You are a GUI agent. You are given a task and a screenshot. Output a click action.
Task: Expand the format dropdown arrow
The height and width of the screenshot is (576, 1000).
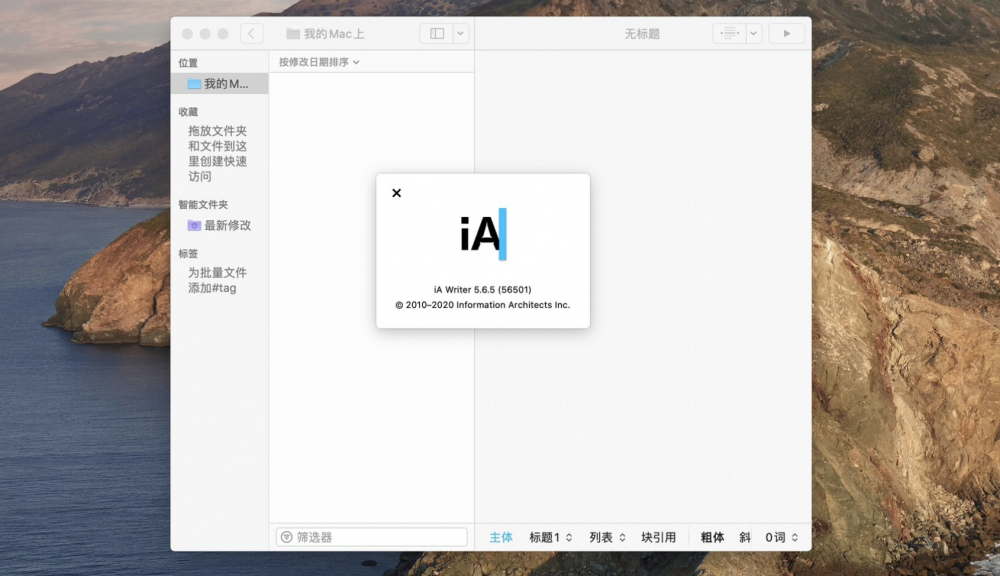(x=753, y=33)
